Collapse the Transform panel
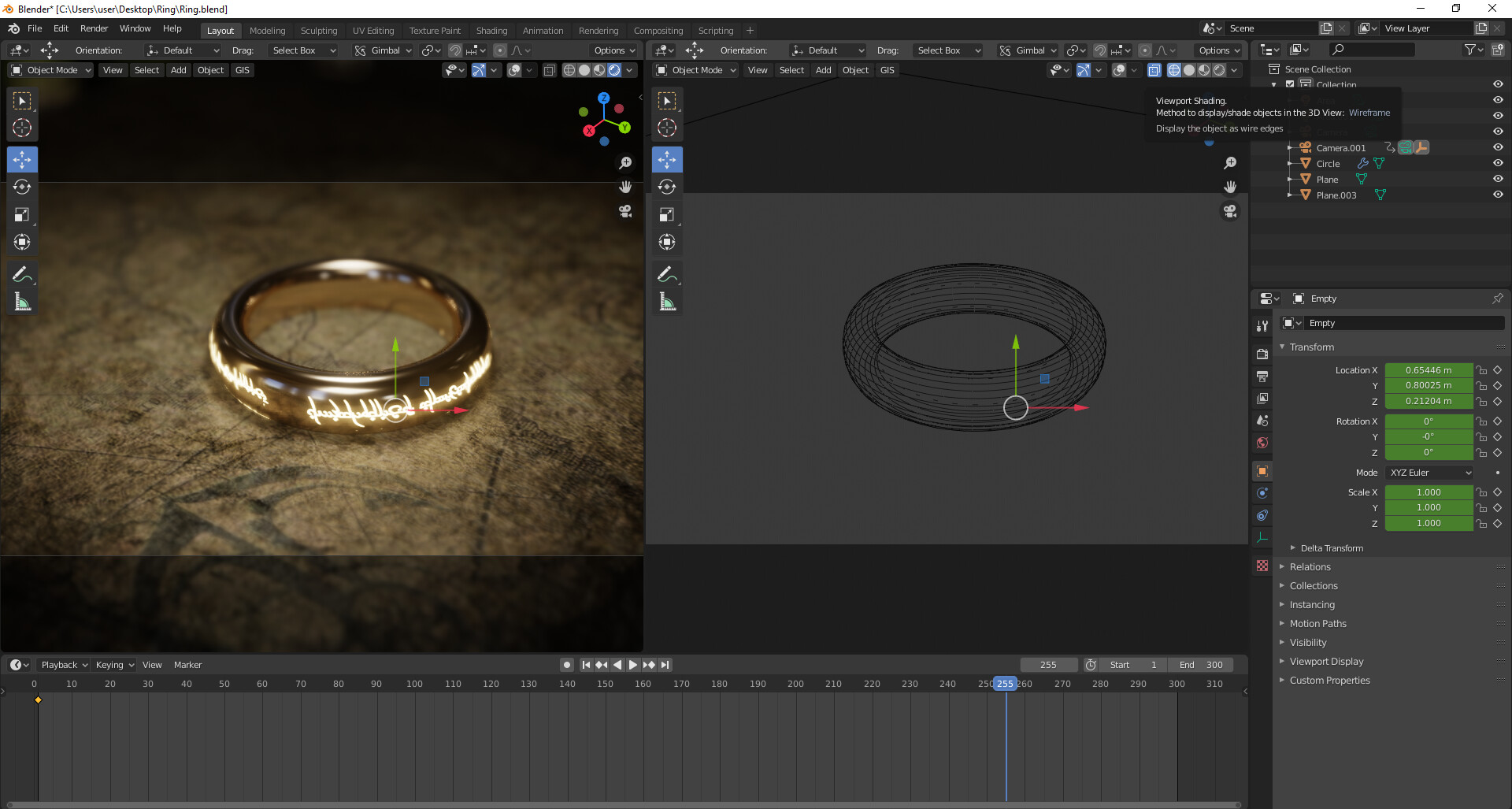The height and width of the screenshot is (809, 1512). point(1312,347)
